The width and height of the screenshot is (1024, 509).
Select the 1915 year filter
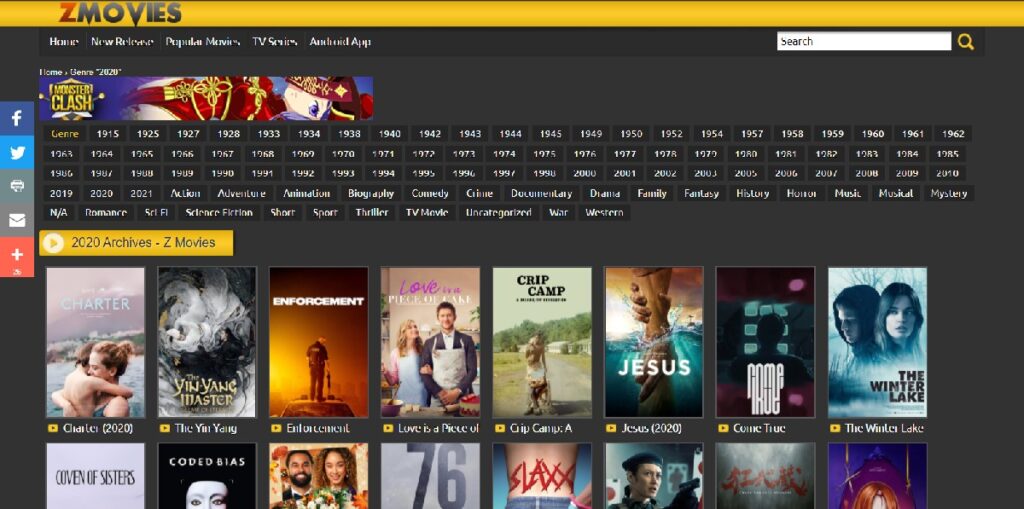point(108,134)
